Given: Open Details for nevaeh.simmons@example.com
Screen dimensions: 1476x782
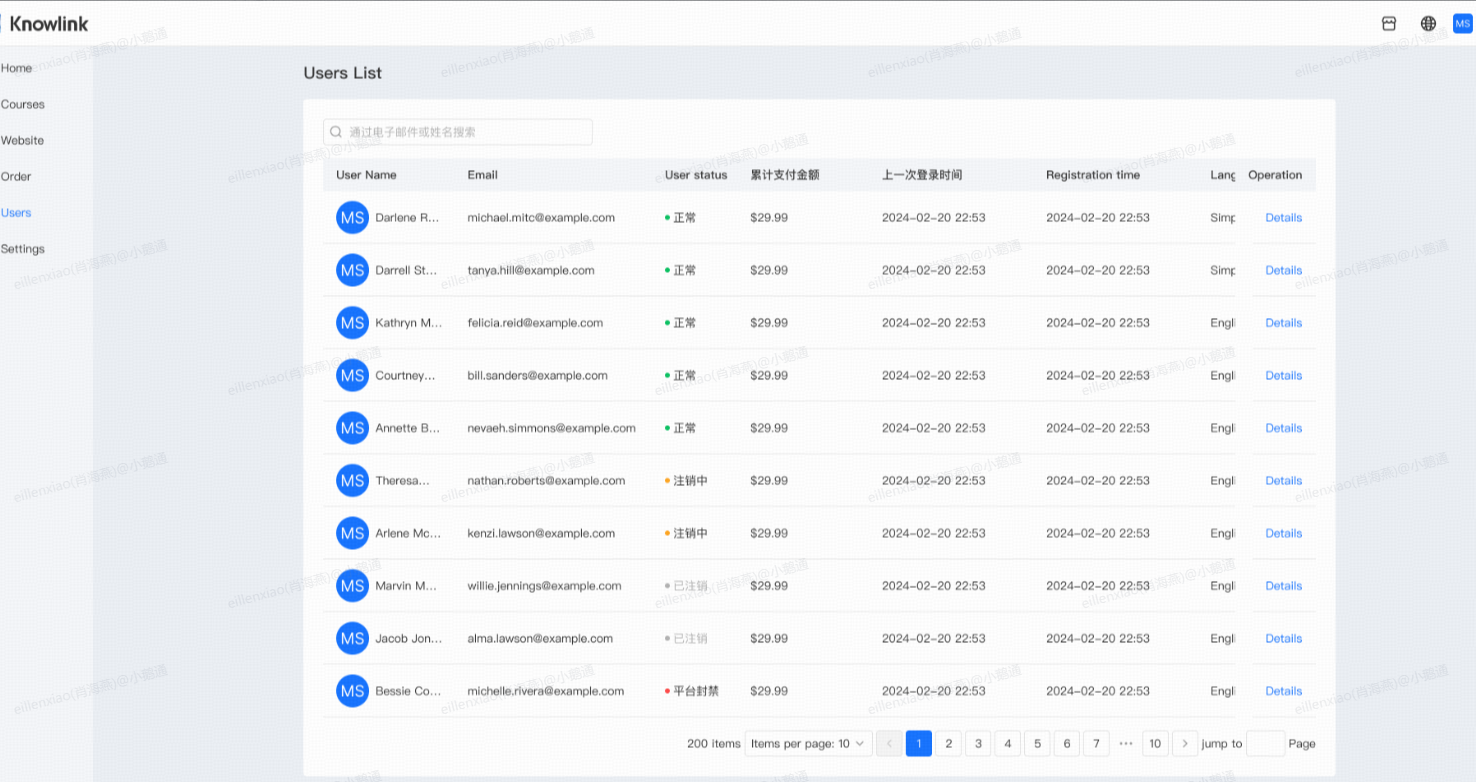Looking at the screenshot, I should pyautogui.click(x=1283, y=428).
